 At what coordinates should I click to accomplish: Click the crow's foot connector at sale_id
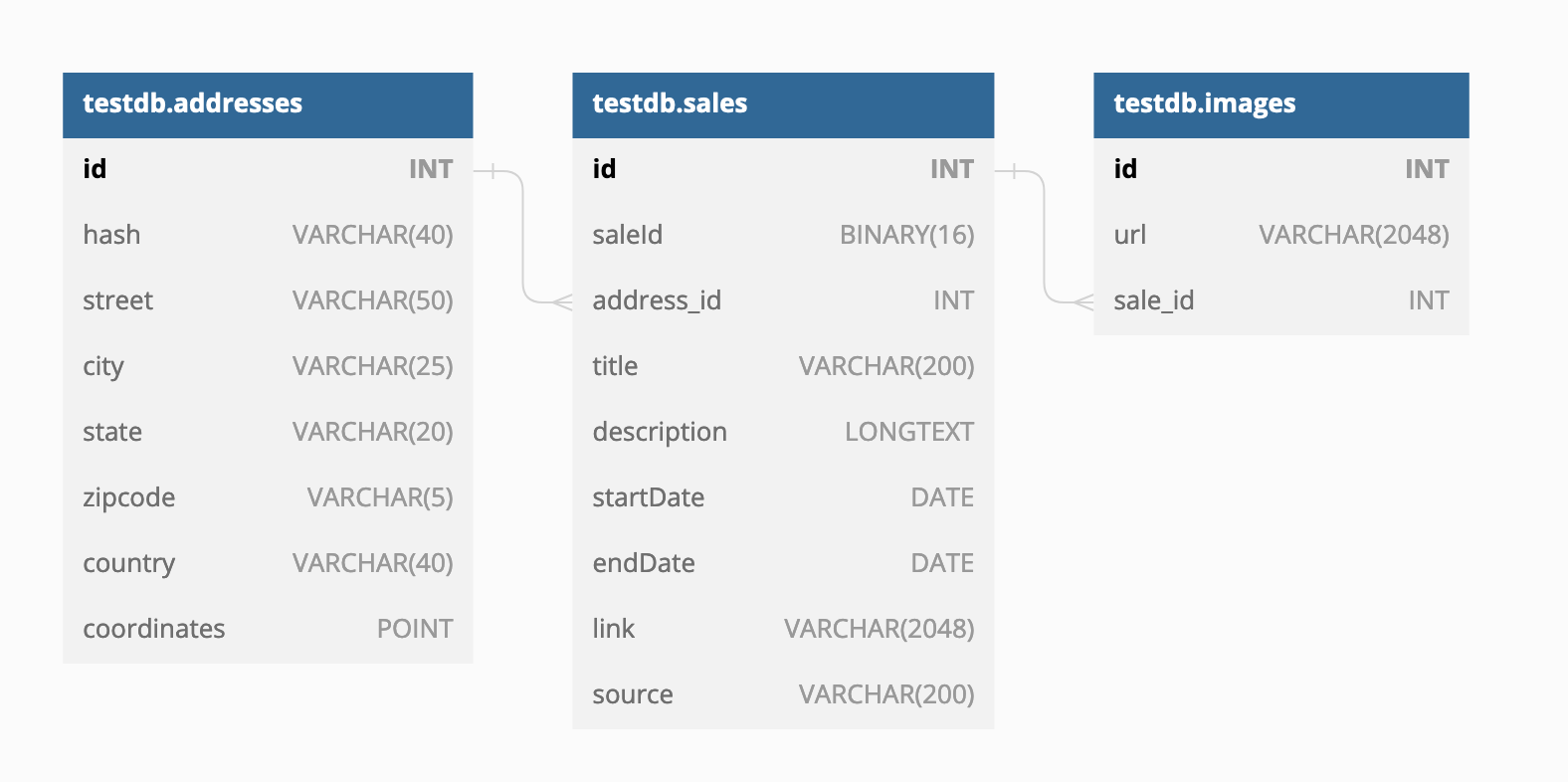(x=1083, y=301)
